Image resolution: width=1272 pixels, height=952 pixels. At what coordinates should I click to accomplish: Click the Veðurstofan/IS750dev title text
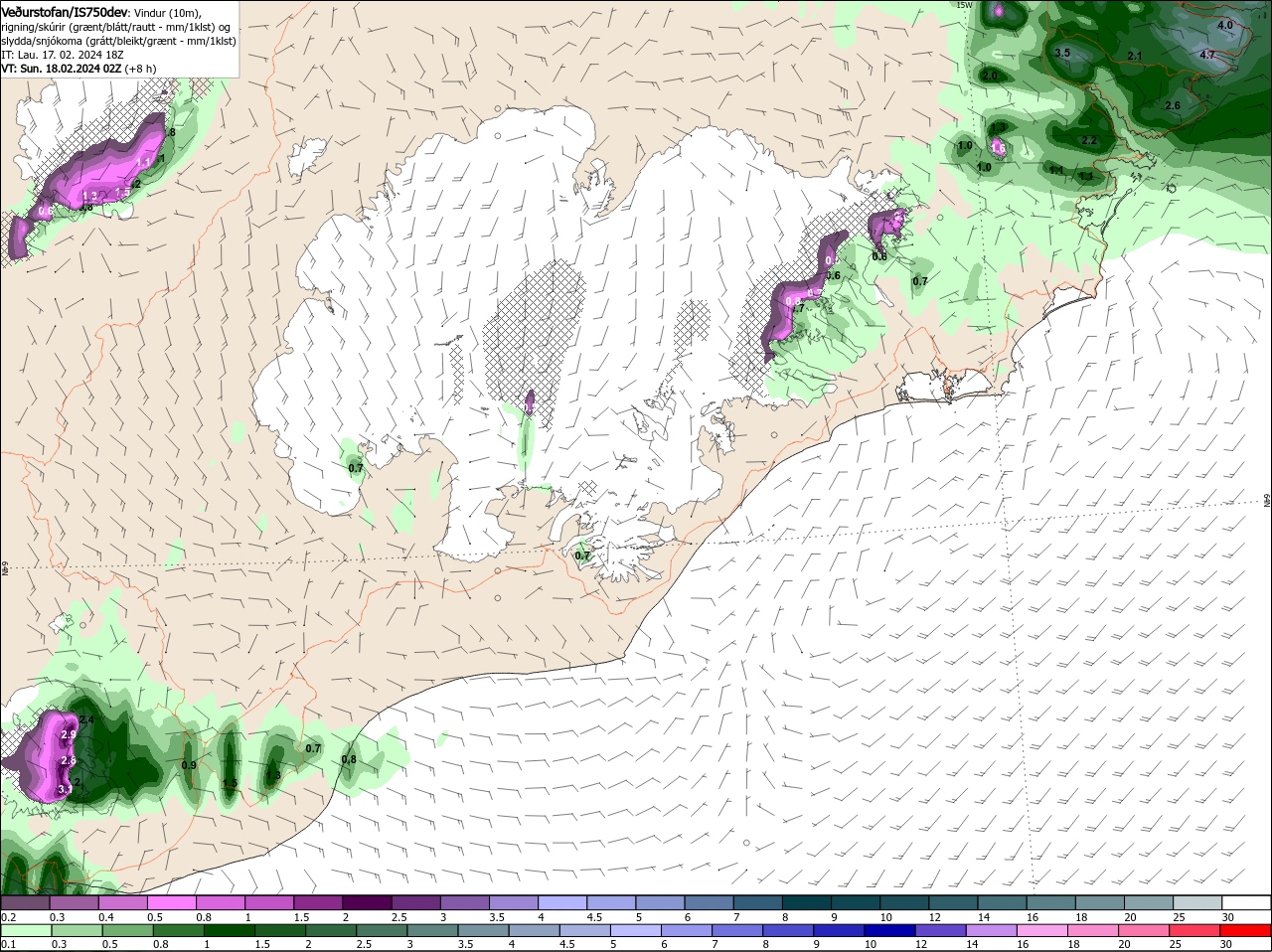pos(64,11)
